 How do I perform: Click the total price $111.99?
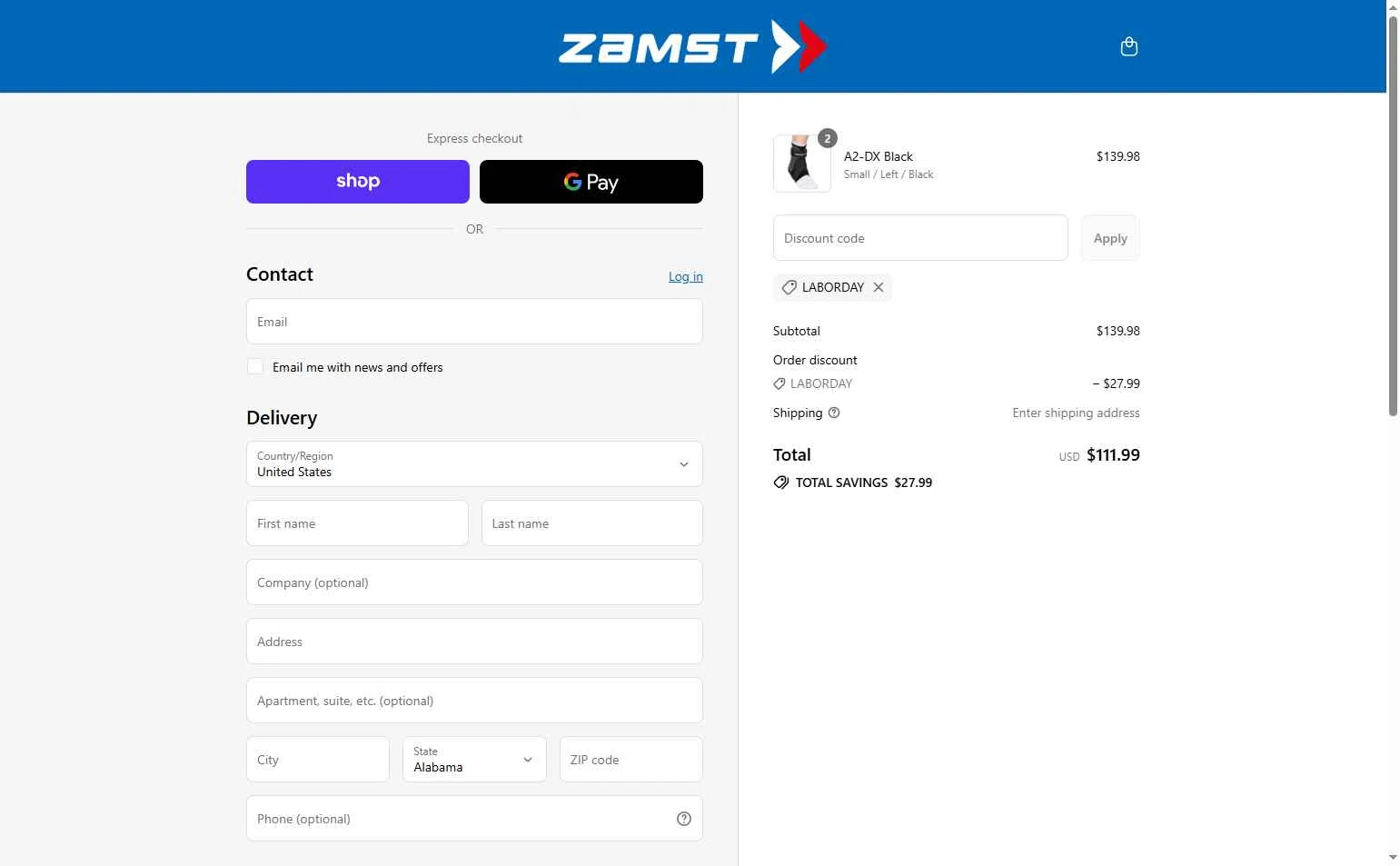click(1113, 455)
